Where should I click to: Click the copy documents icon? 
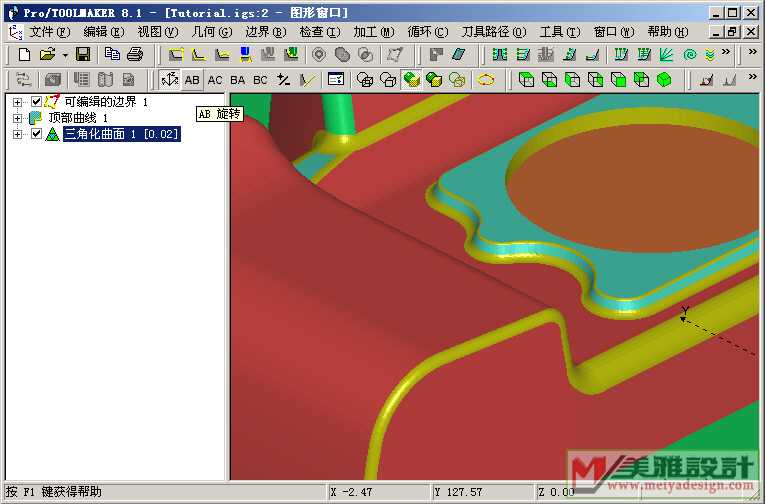pyautogui.click(x=112, y=54)
